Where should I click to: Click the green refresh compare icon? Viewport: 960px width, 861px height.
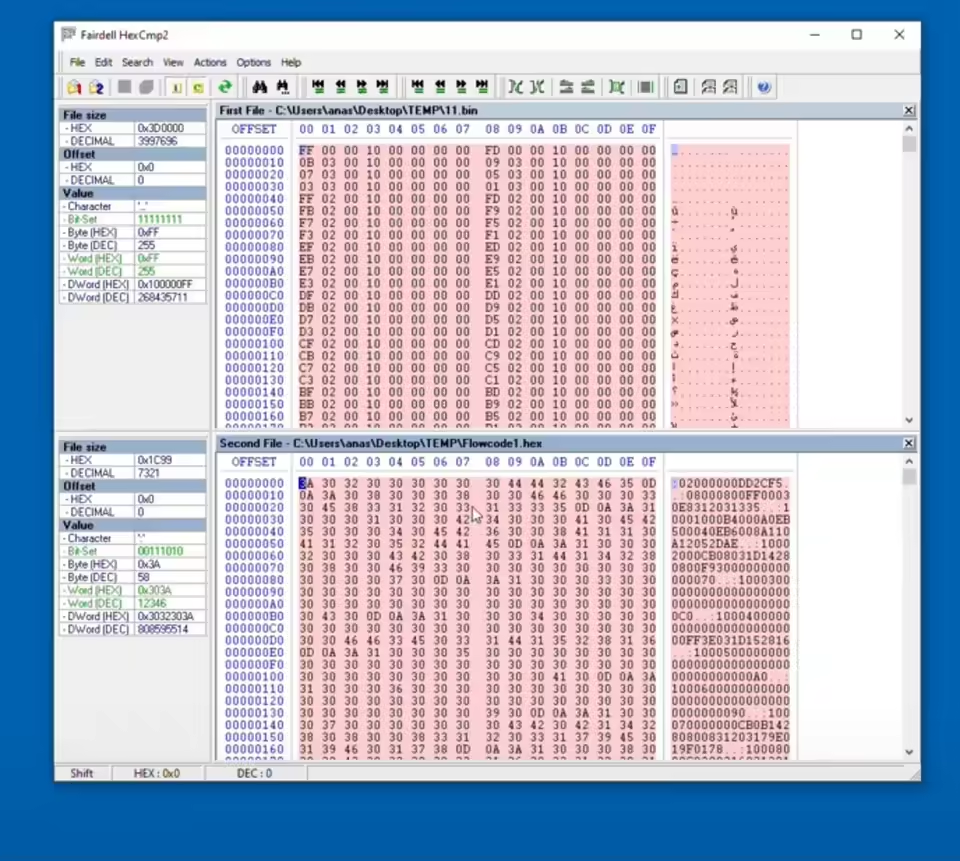(x=225, y=88)
